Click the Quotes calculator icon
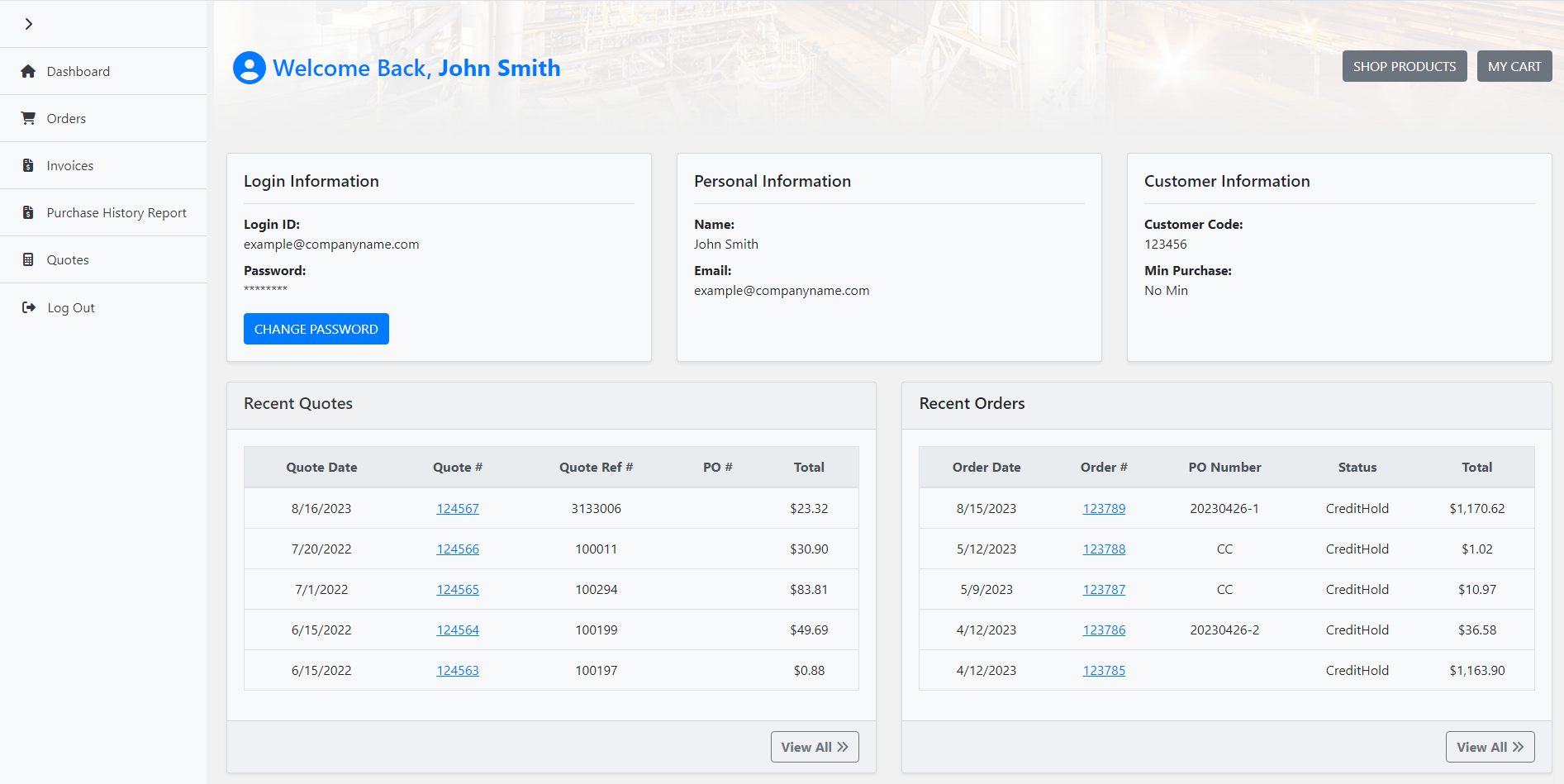This screenshot has height=784, width=1564. click(28, 259)
